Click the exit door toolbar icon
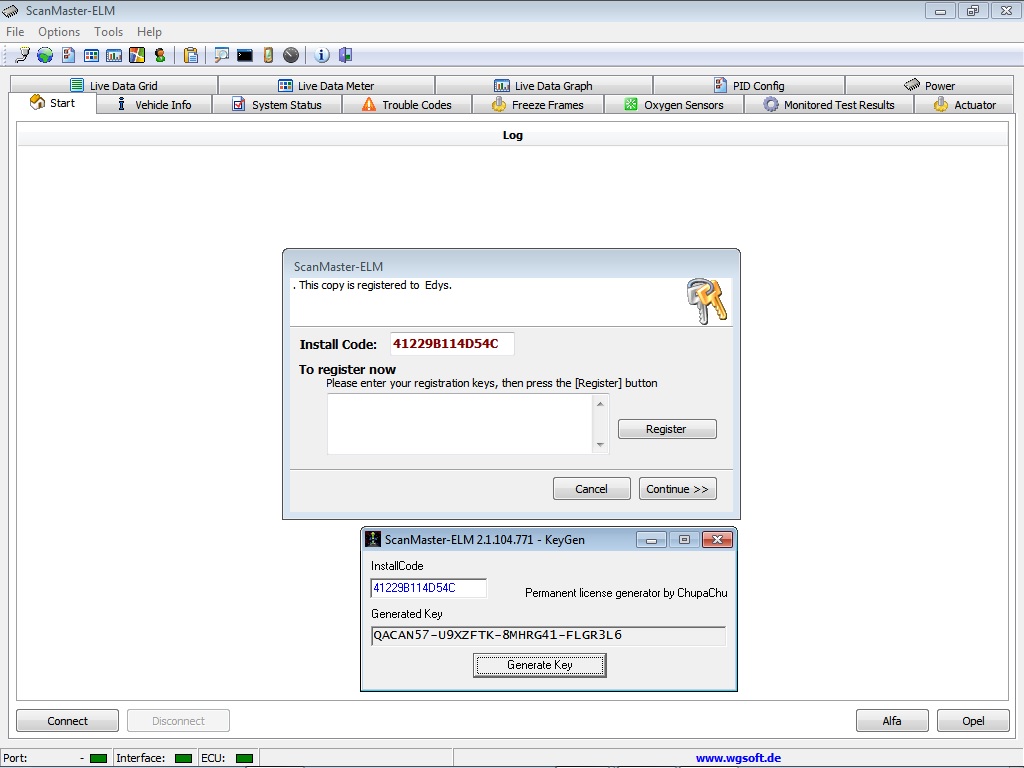This screenshot has height=768, width=1024. tap(345, 56)
